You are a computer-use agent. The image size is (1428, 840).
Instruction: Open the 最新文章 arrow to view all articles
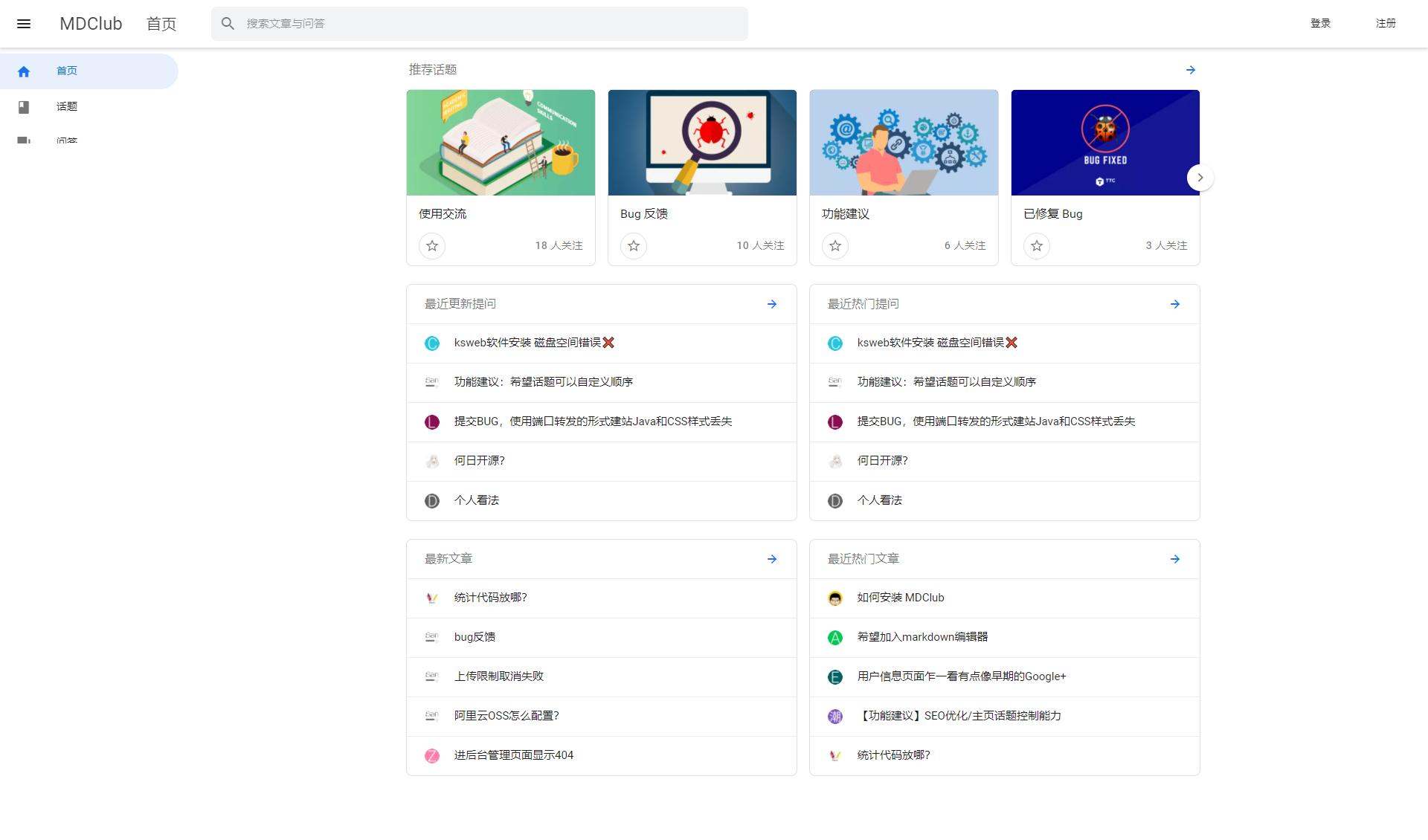[771, 559]
